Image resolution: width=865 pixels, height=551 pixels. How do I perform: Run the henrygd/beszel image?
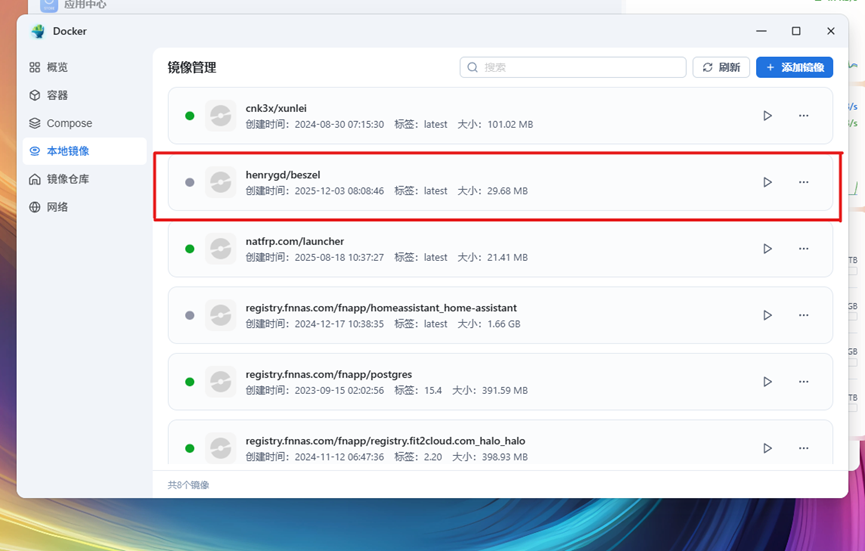click(767, 182)
